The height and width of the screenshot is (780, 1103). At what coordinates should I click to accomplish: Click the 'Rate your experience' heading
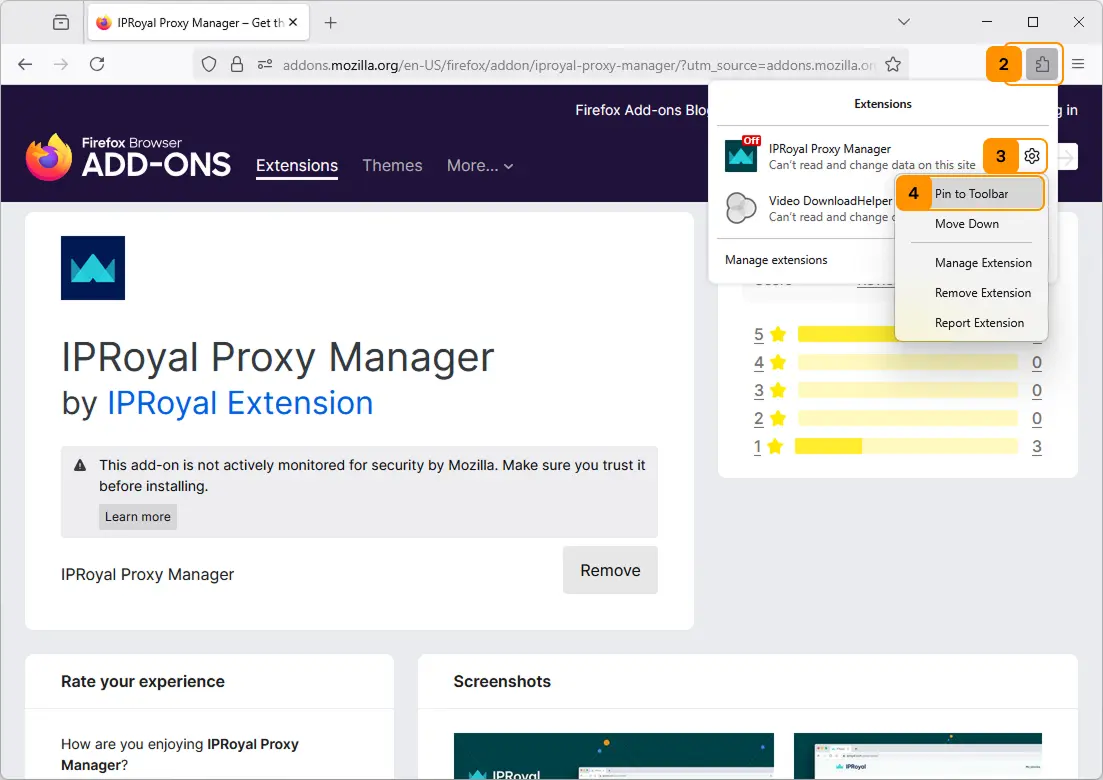tap(143, 682)
